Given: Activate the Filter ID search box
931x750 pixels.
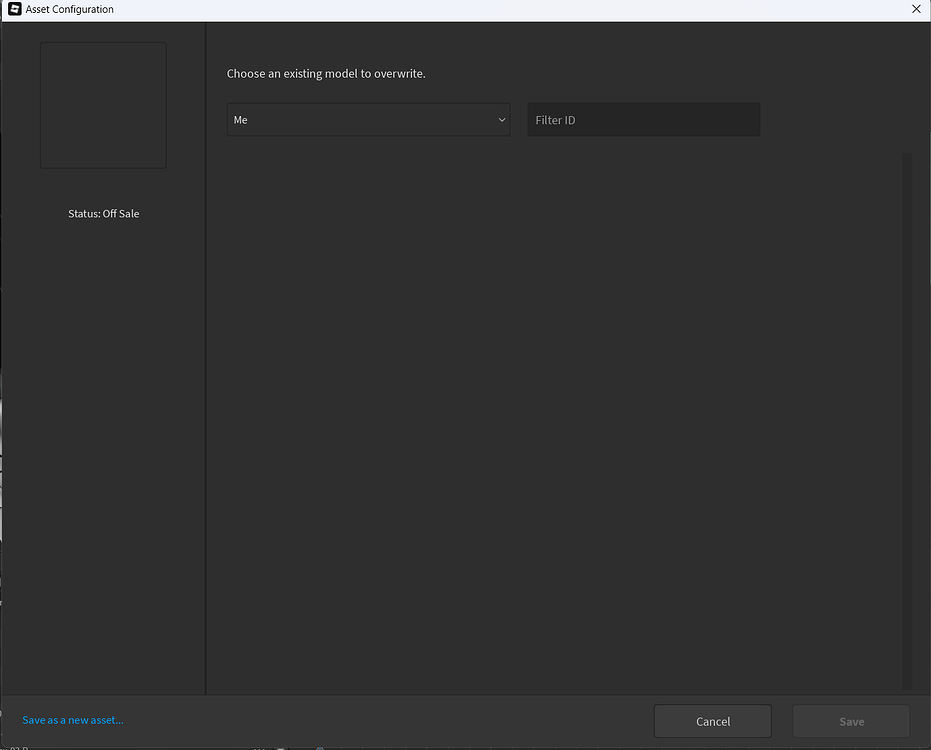Looking at the screenshot, I should point(643,119).
